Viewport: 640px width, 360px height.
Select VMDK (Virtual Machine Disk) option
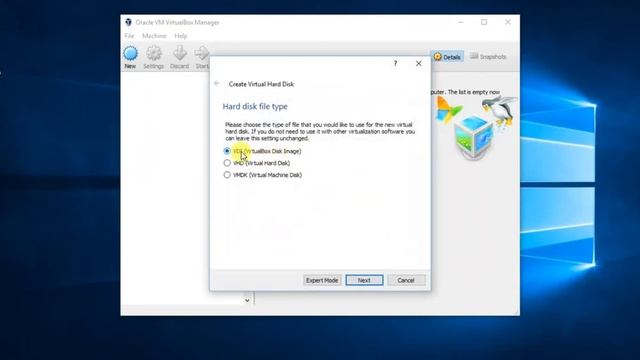click(263, 175)
